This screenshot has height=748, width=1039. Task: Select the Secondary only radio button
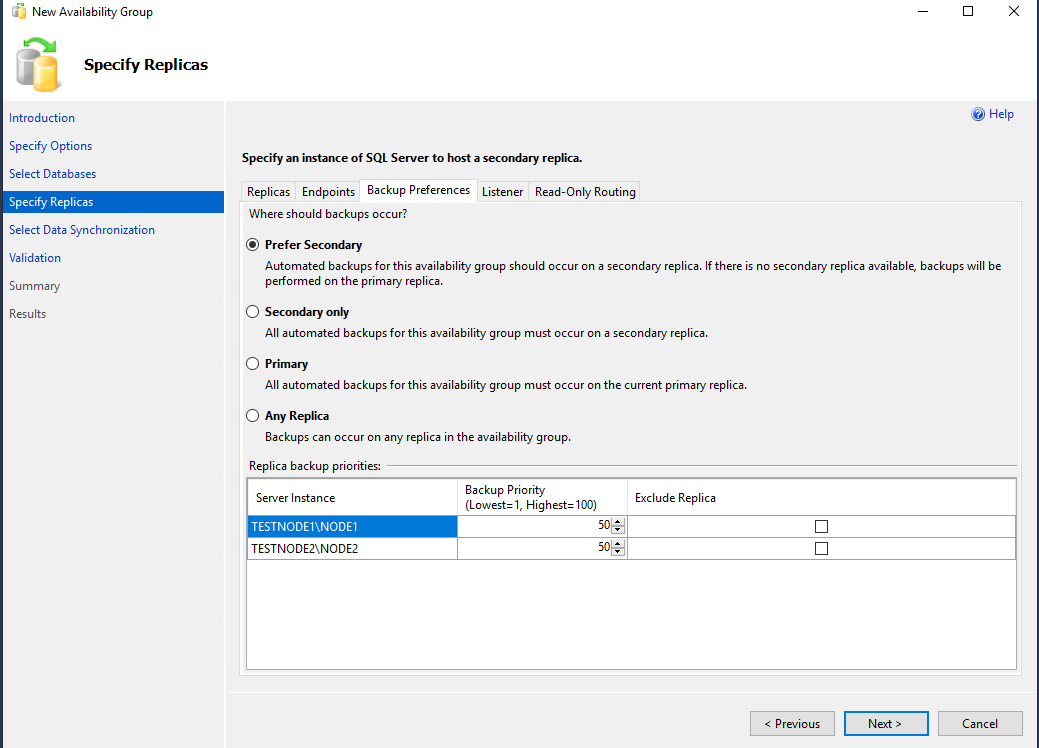[252, 311]
